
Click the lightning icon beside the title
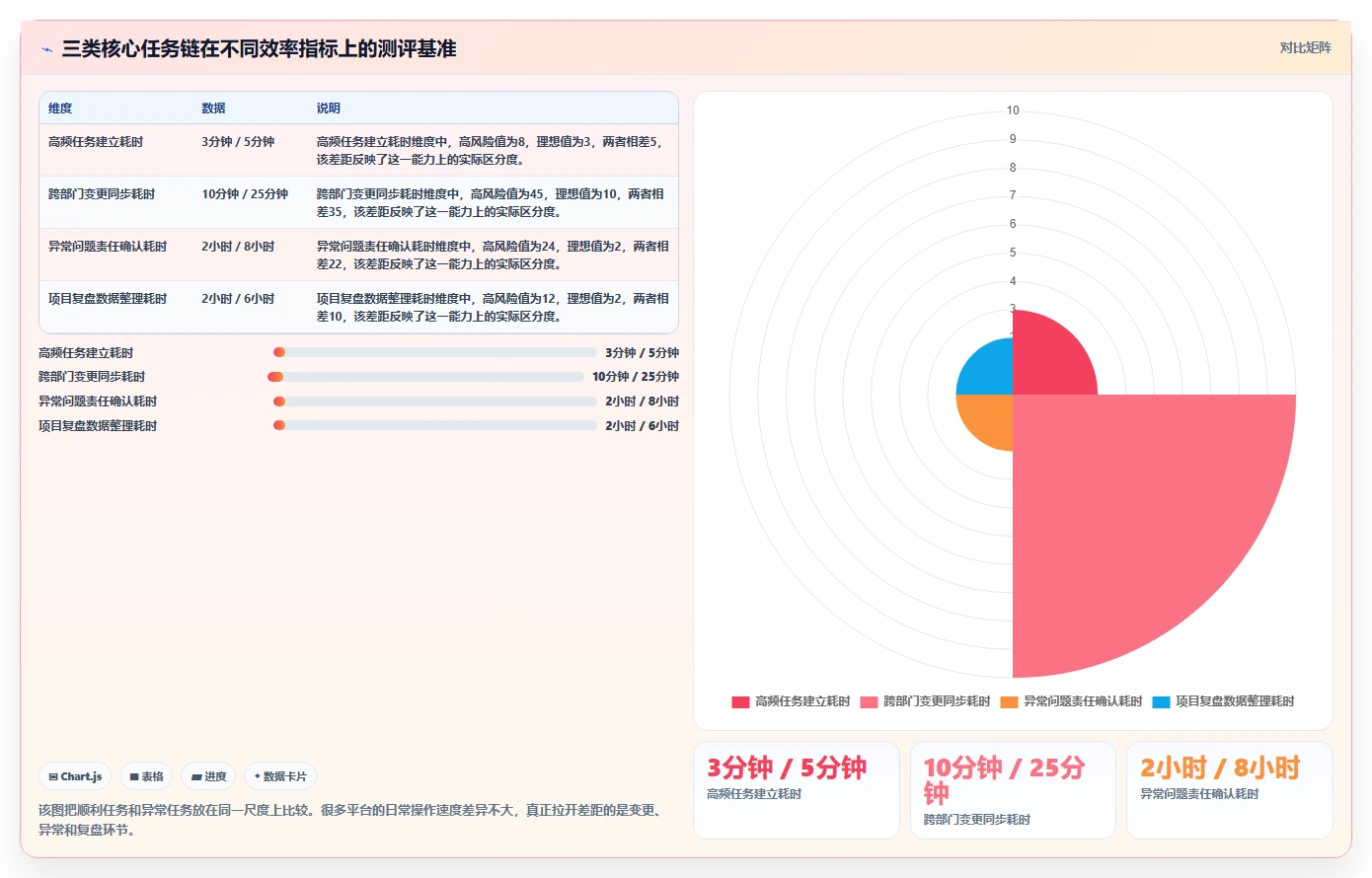point(46,49)
